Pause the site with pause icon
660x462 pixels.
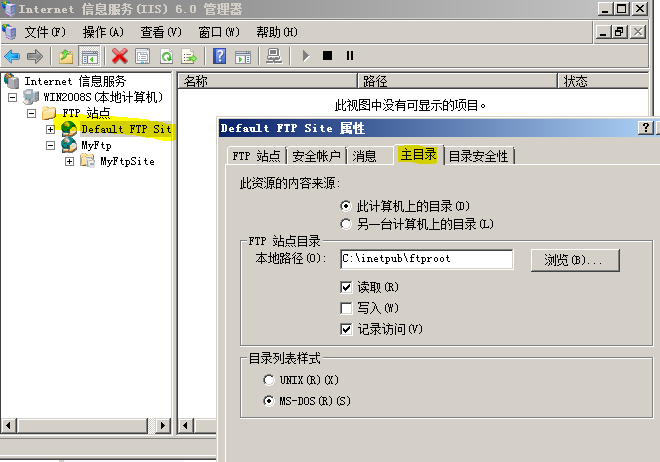click(350, 56)
